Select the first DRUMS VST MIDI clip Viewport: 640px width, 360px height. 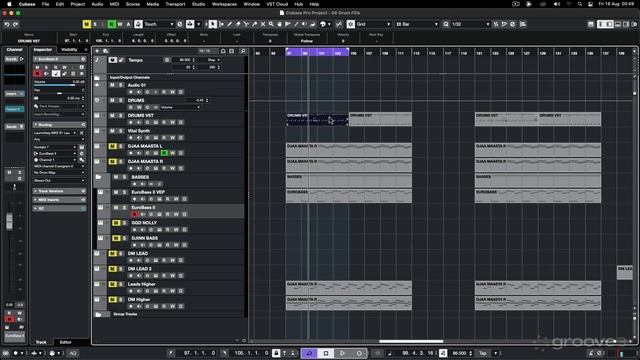[x=317, y=119]
